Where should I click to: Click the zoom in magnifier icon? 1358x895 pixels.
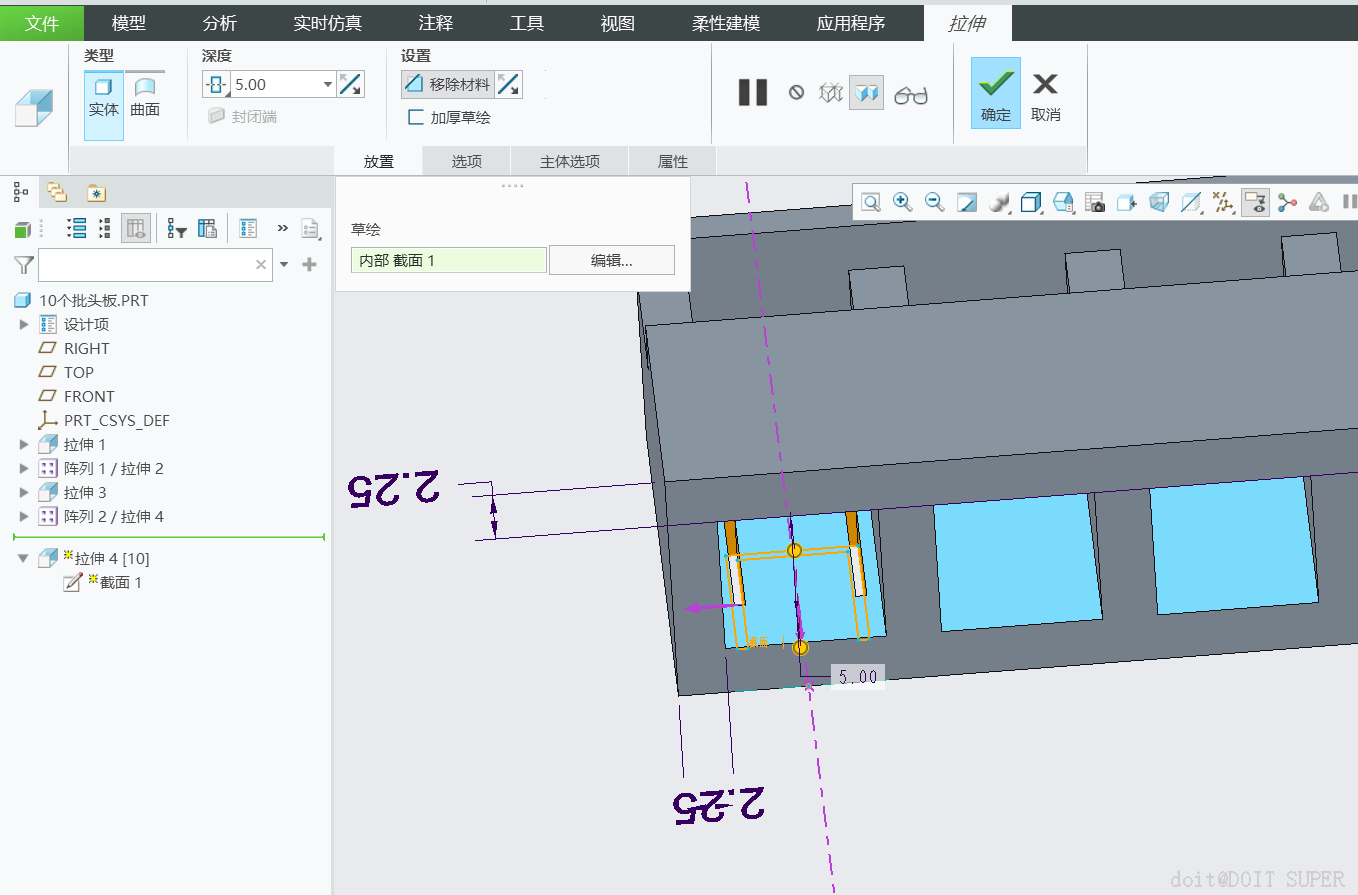(902, 203)
